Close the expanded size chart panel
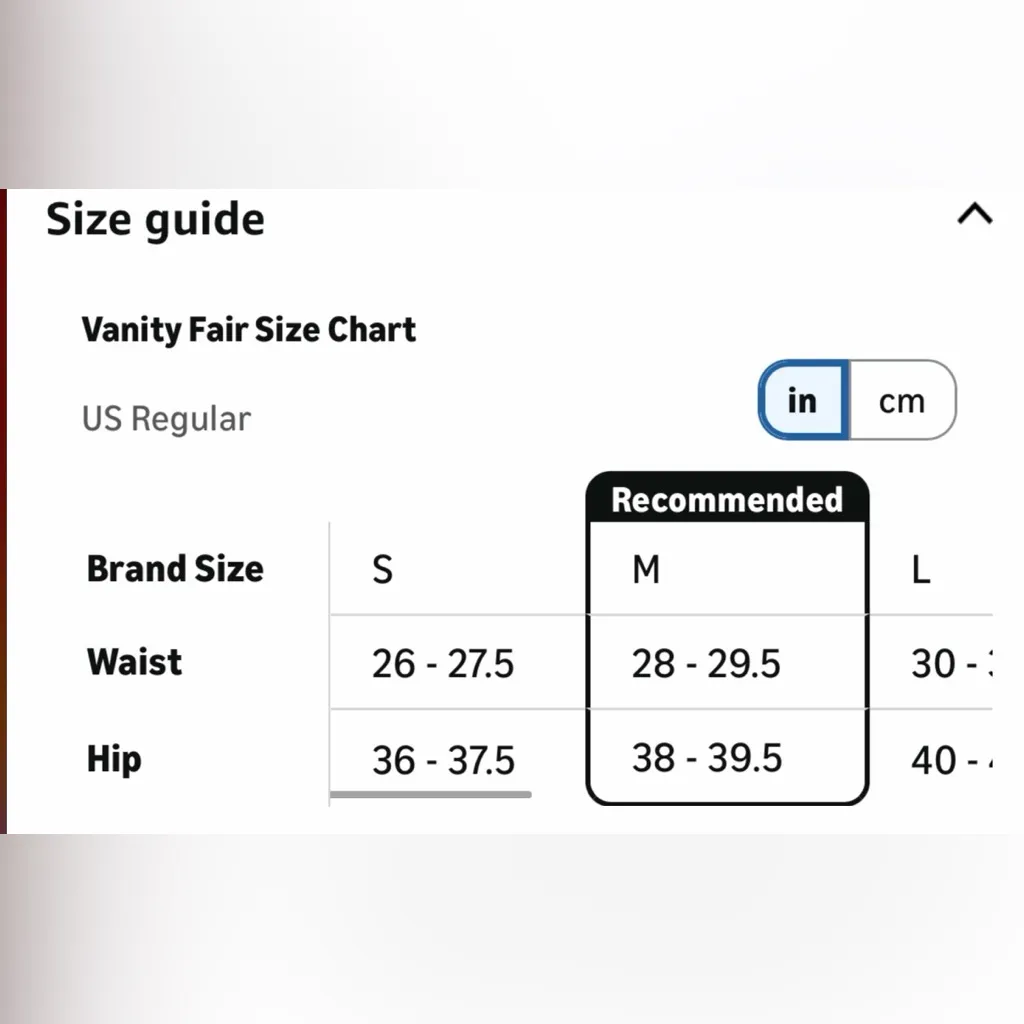Viewport: 1024px width, 1024px height. (976, 215)
